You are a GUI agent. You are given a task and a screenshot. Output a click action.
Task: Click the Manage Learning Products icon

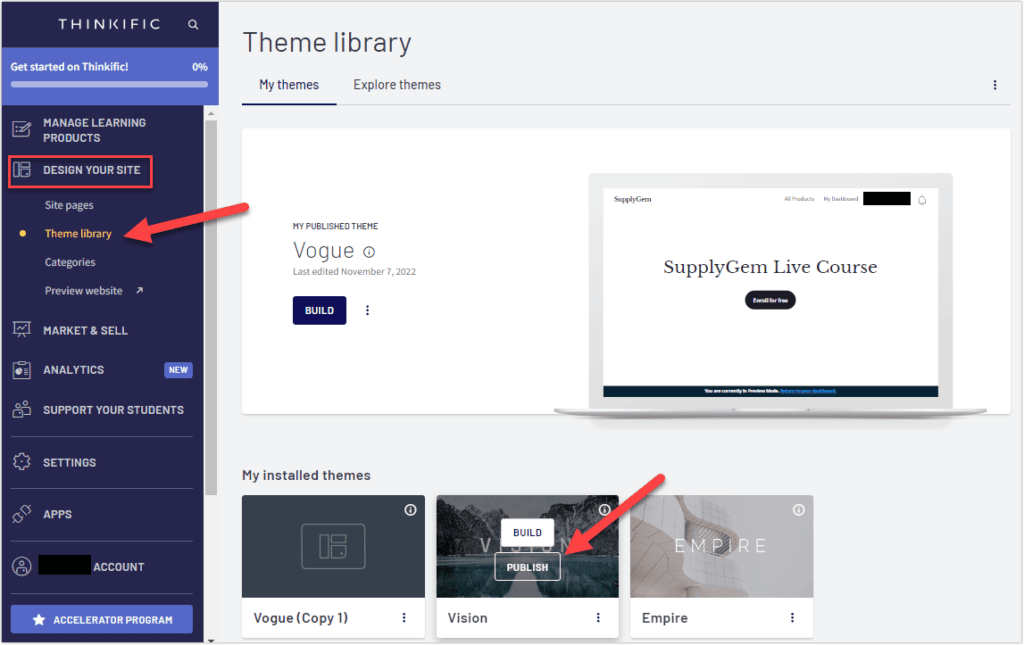(x=22, y=129)
